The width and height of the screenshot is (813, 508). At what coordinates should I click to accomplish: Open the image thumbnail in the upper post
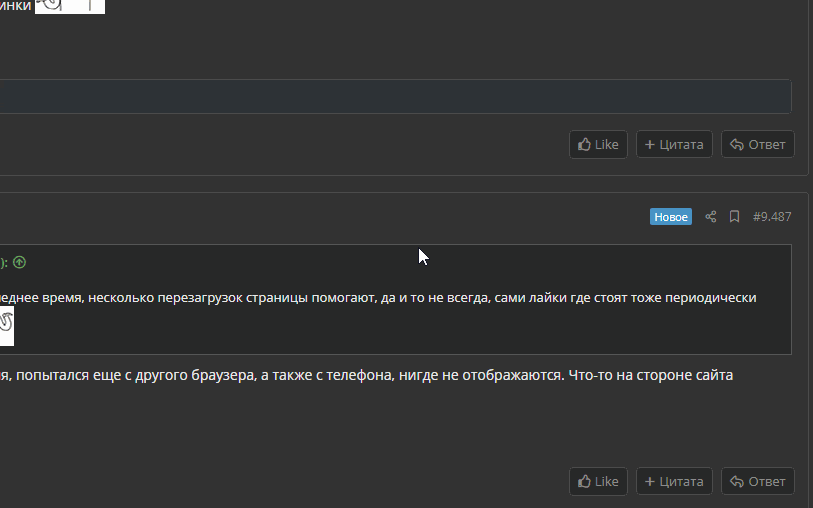point(69,6)
